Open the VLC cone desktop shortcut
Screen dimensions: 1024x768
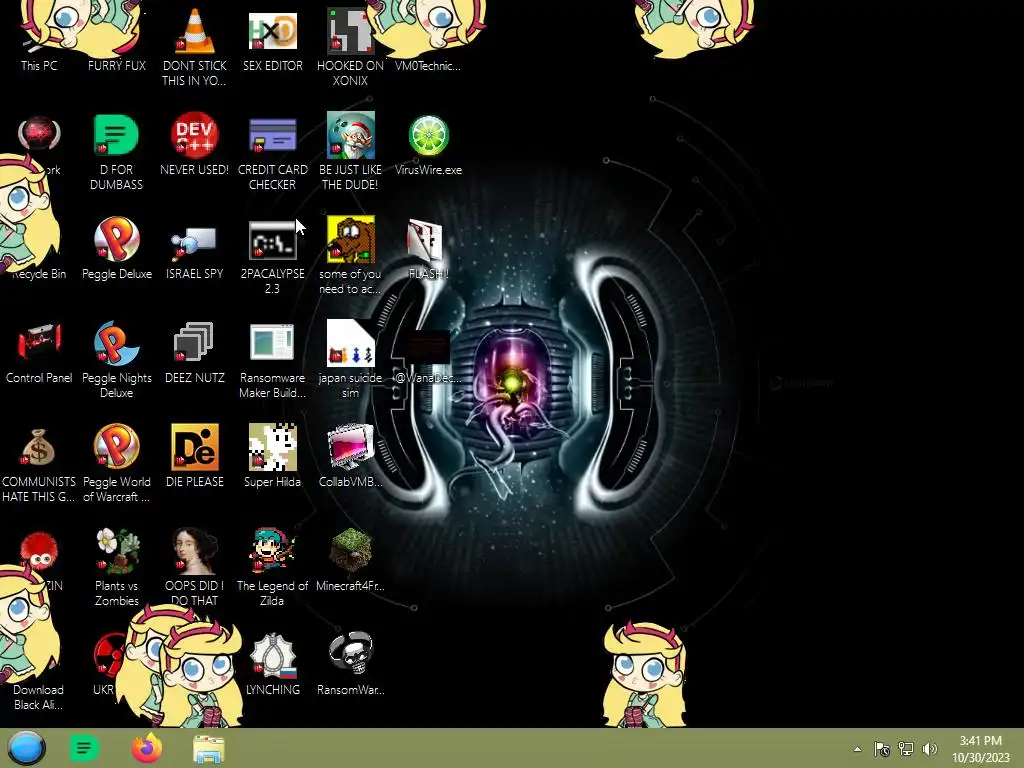(x=195, y=31)
